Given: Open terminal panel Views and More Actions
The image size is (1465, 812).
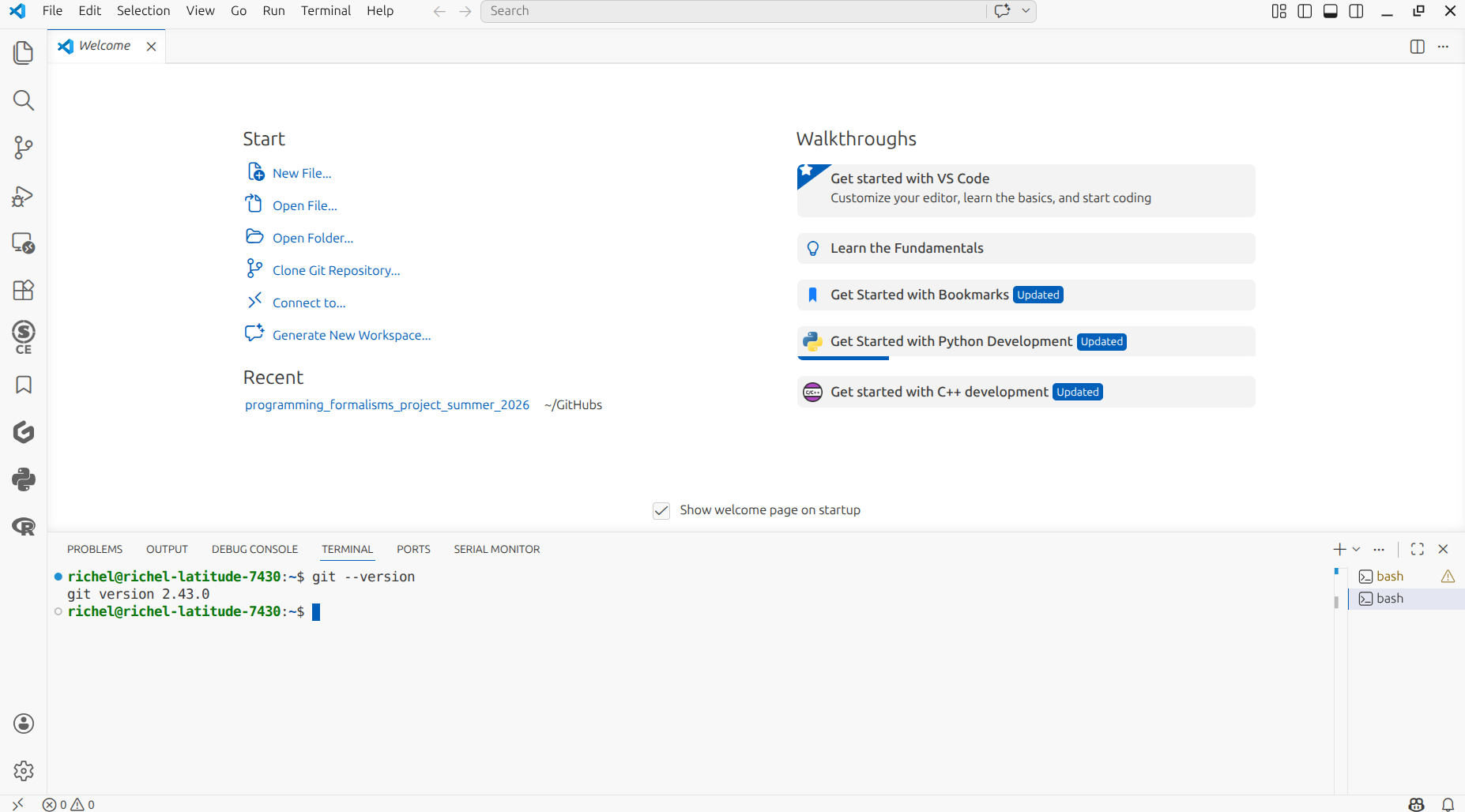Looking at the screenshot, I should point(1379,549).
